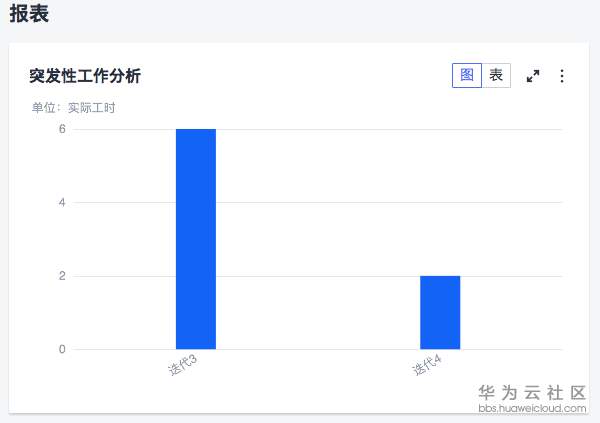Select the blue bar for 迭代4

pos(440,312)
